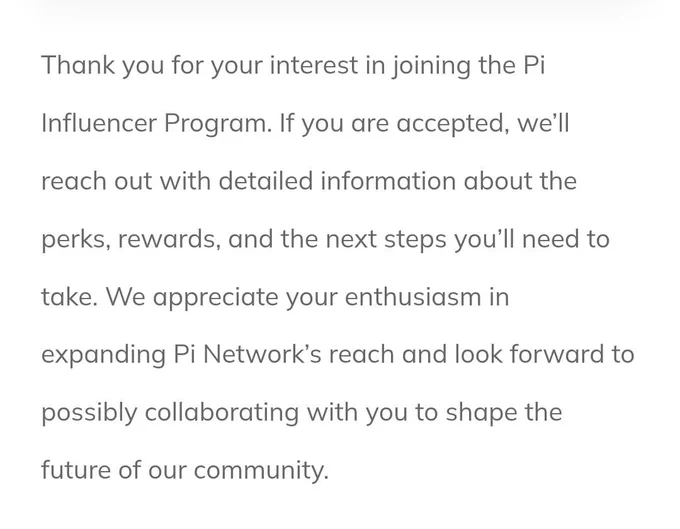Viewport: 680px width, 529px height.
Task: Click the phrase "Pi Network's"
Action: click(x=248, y=355)
